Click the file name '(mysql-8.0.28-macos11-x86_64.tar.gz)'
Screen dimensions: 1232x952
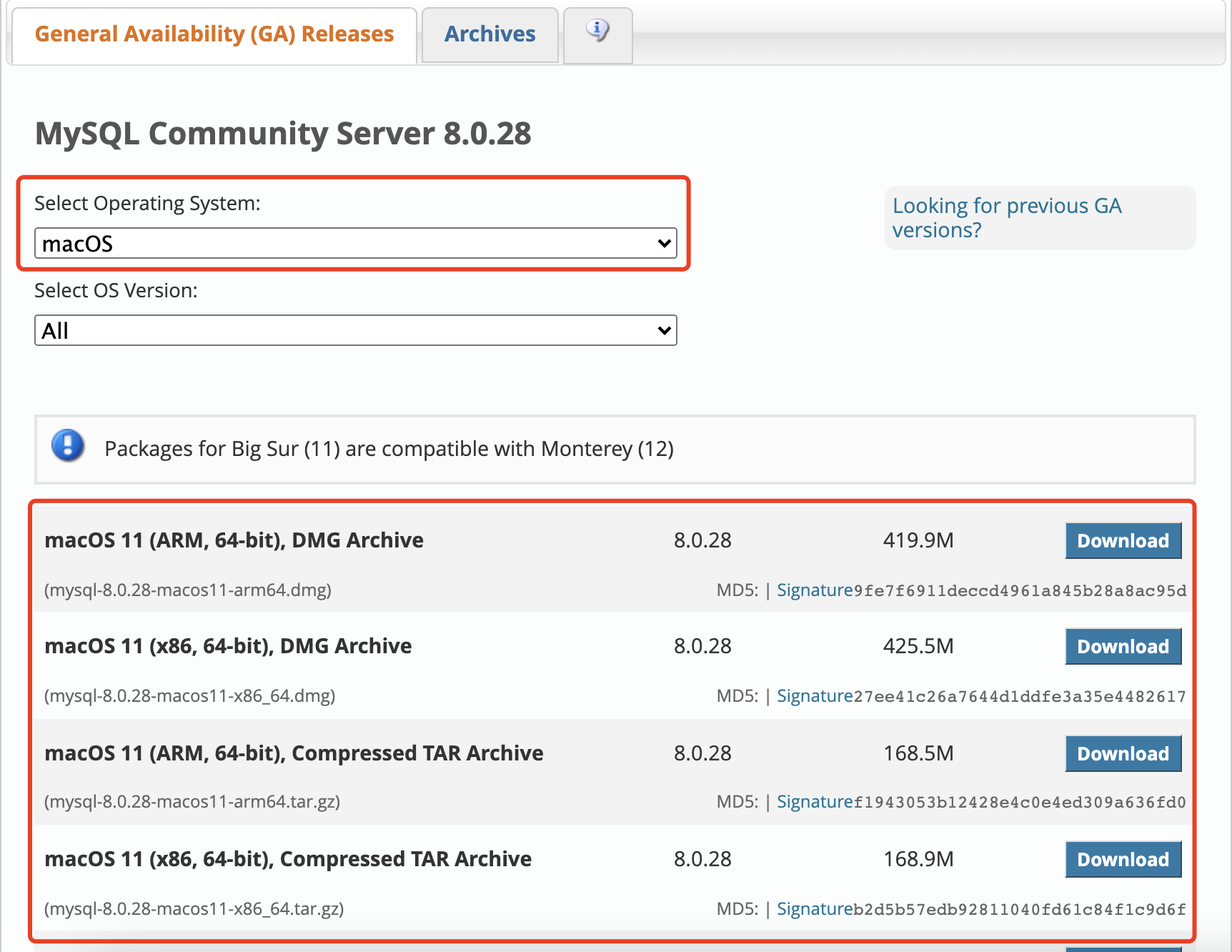pos(194,909)
